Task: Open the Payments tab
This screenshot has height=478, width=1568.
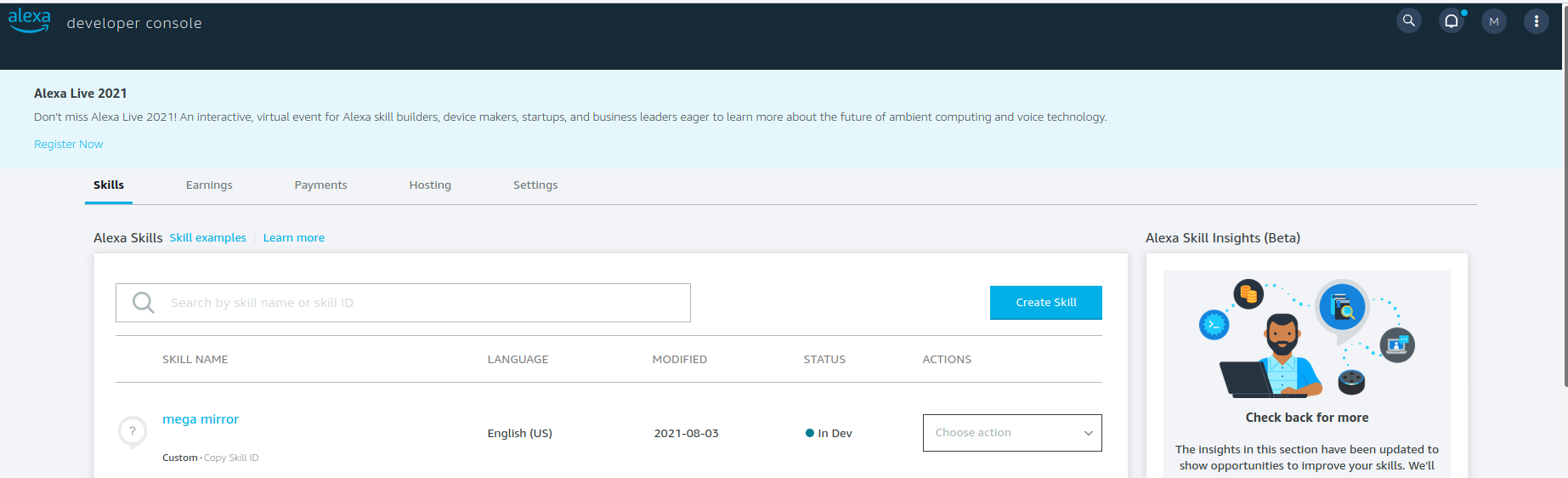Action: pos(320,185)
